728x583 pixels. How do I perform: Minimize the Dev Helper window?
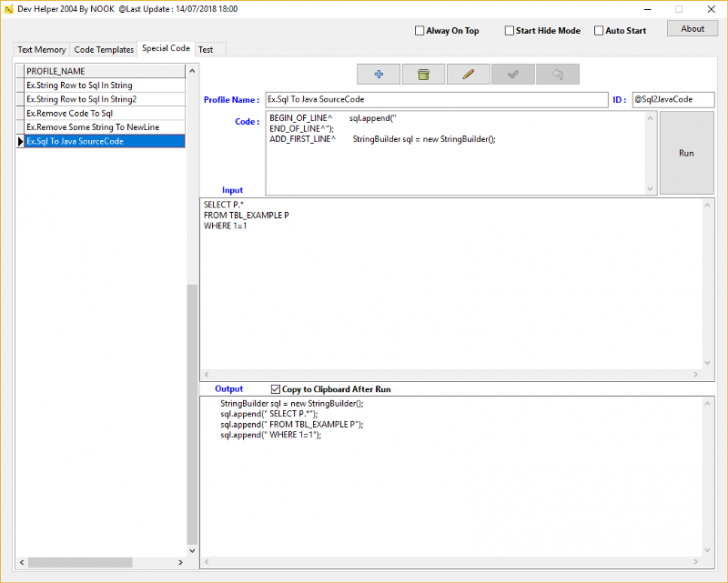pos(648,9)
